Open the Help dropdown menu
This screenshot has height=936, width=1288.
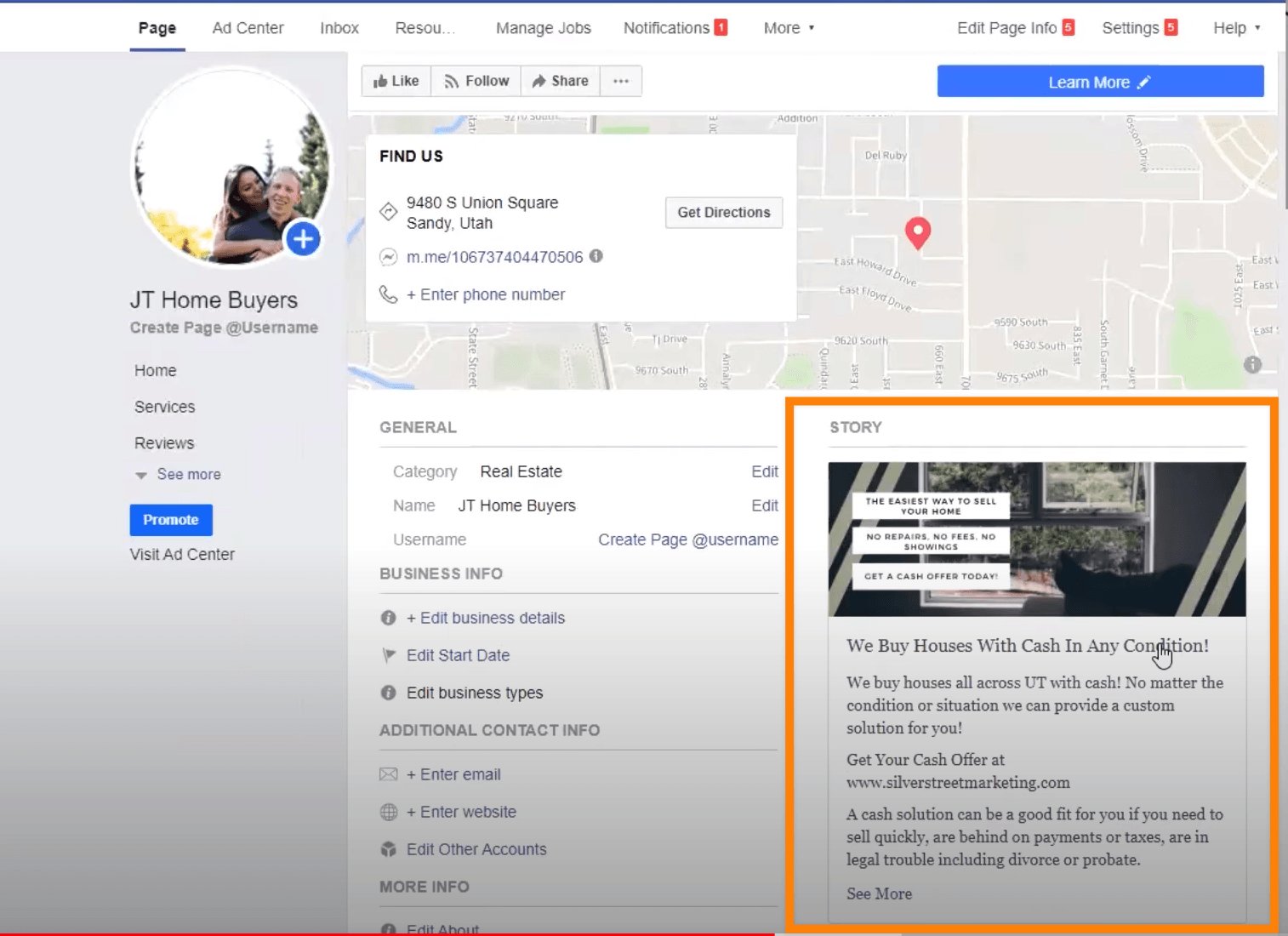click(x=1236, y=28)
